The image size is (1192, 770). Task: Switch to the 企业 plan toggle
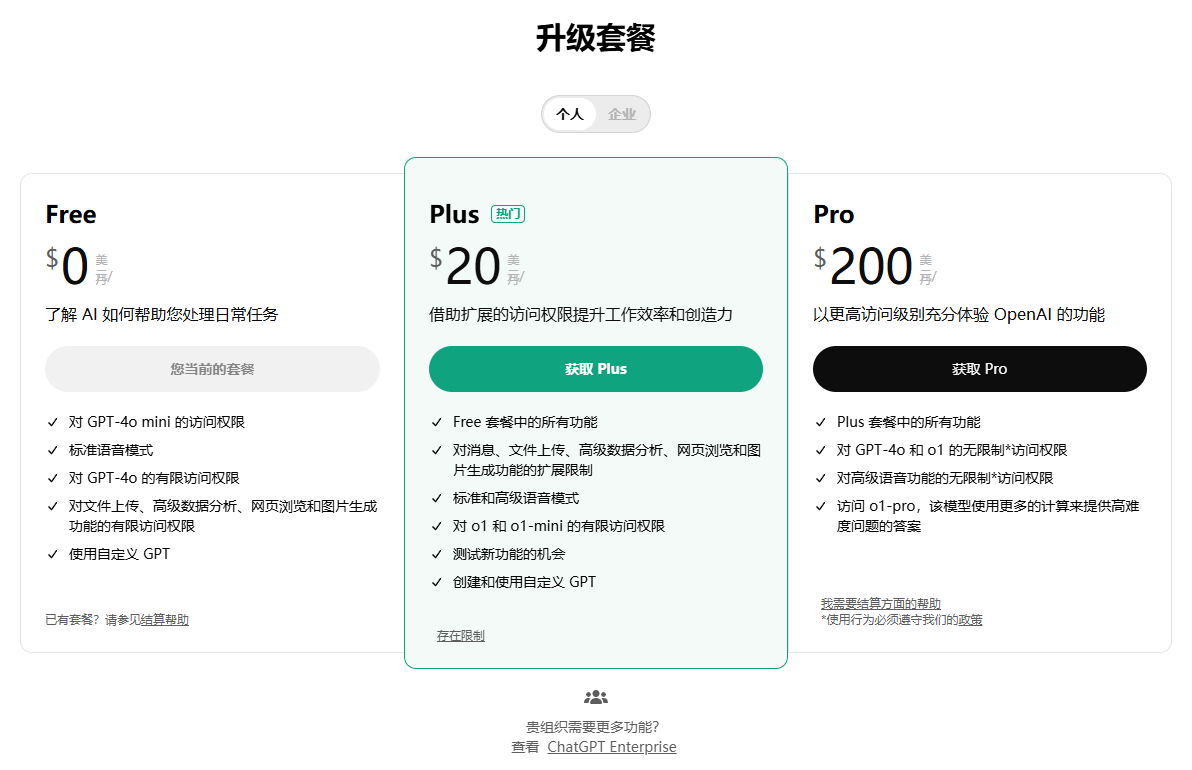click(x=622, y=114)
